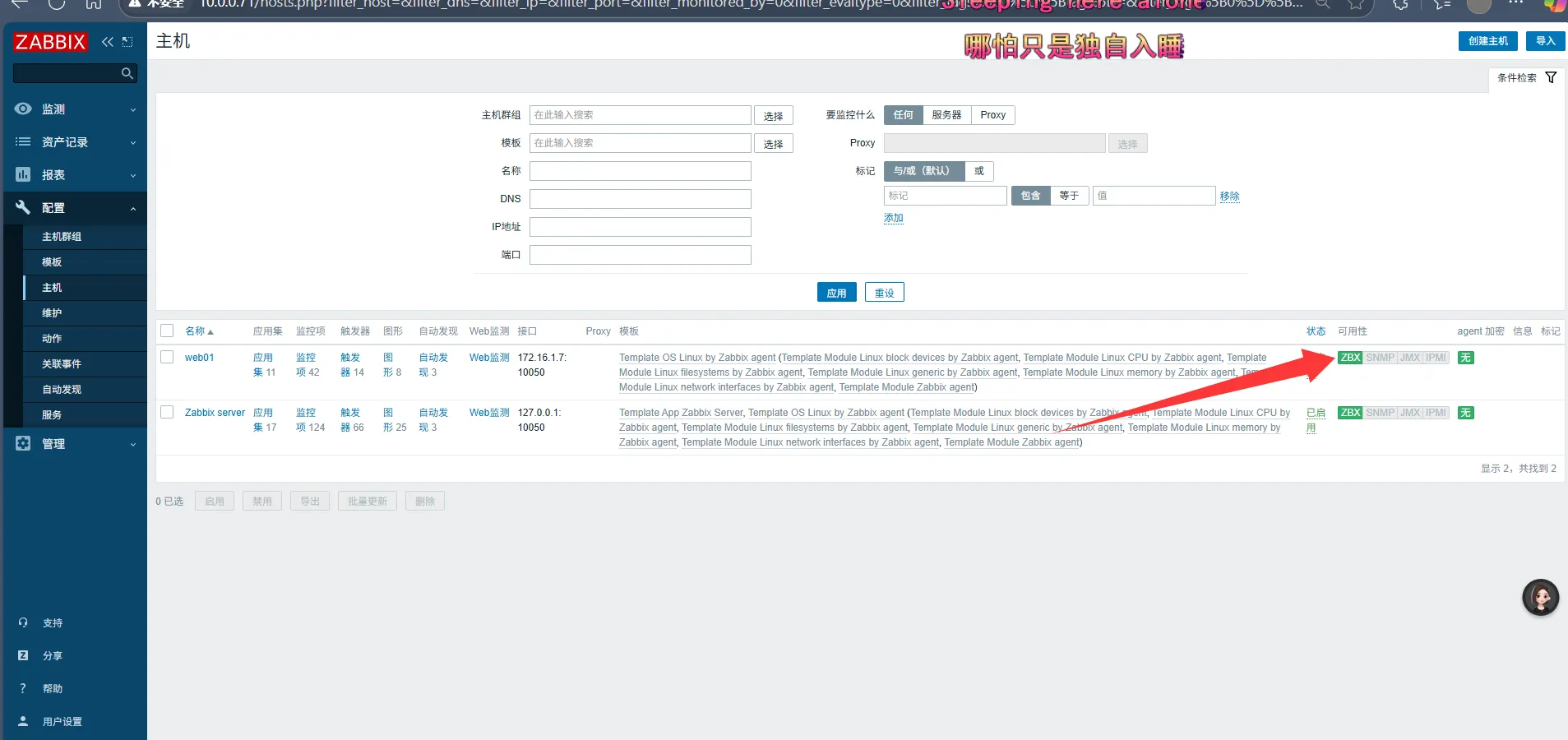Click the 创建主机 create host button
The height and width of the screenshot is (740, 1568).
[1487, 41]
